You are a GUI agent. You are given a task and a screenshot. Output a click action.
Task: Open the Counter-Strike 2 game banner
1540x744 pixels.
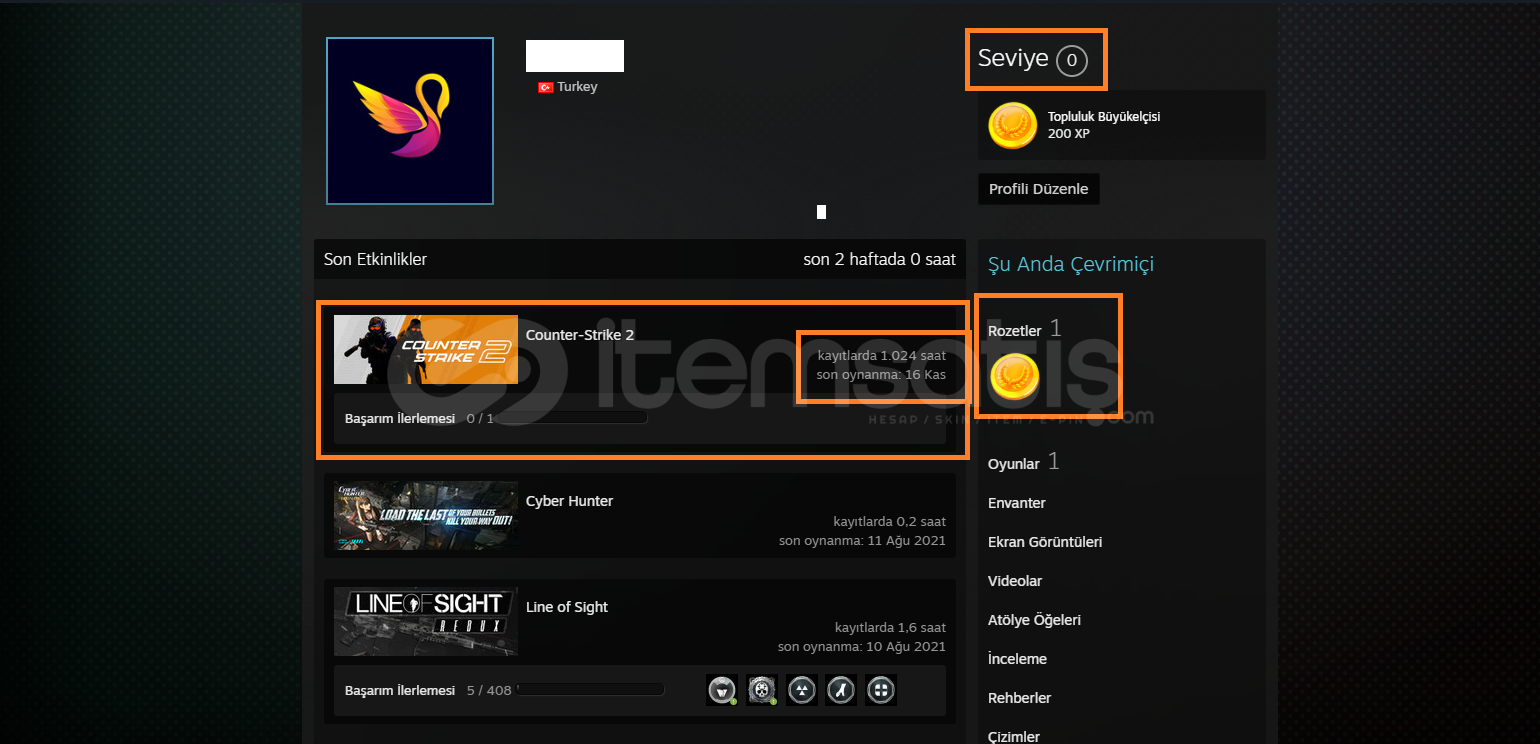click(x=426, y=350)
